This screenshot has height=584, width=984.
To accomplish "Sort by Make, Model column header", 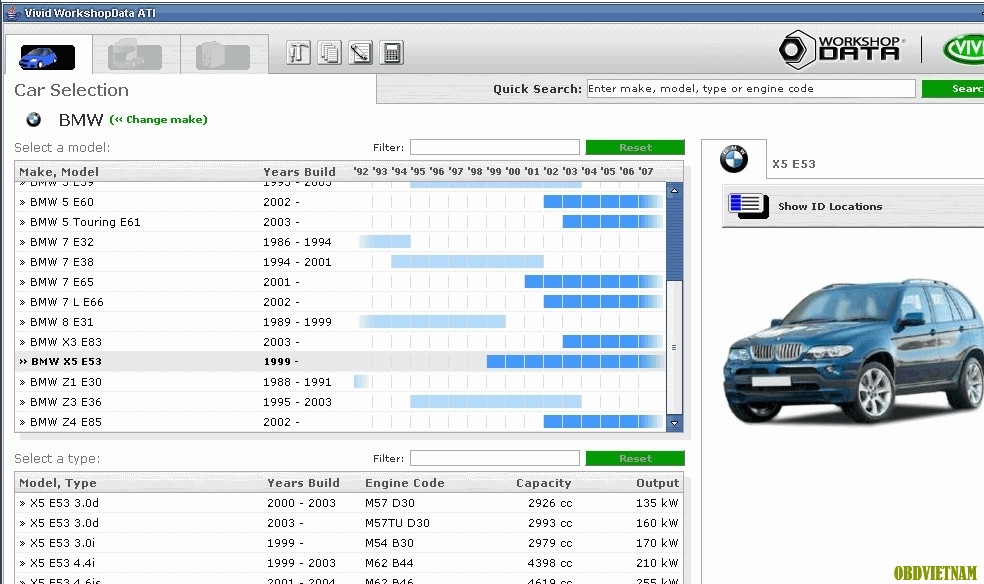I will (59, 172).
